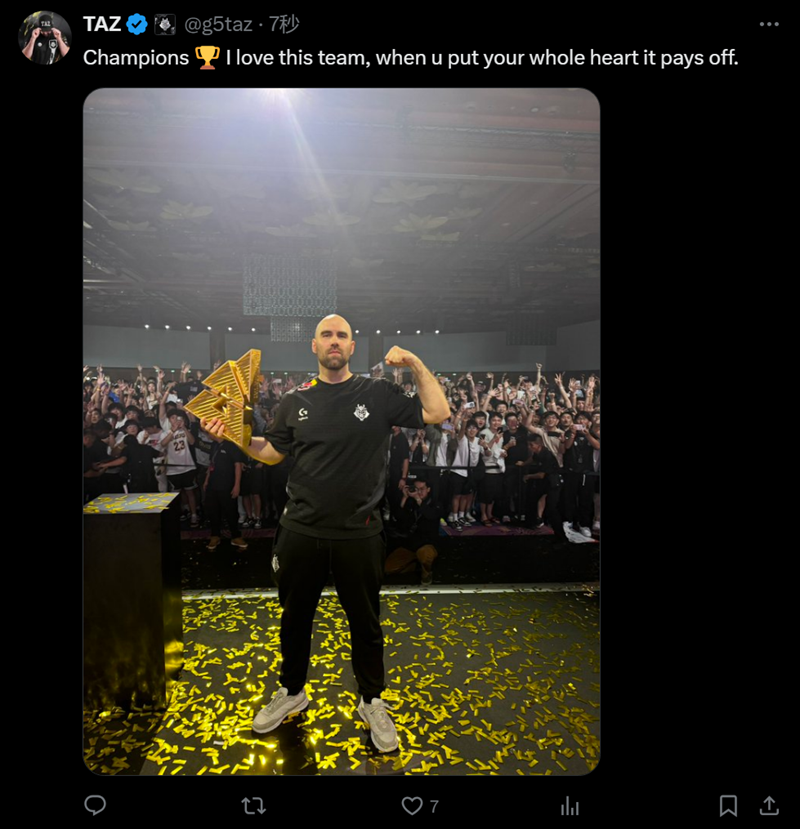The image size is (800, 829).
Task: Open TAZ's profile avatar picture
Action: coord(44,38)
